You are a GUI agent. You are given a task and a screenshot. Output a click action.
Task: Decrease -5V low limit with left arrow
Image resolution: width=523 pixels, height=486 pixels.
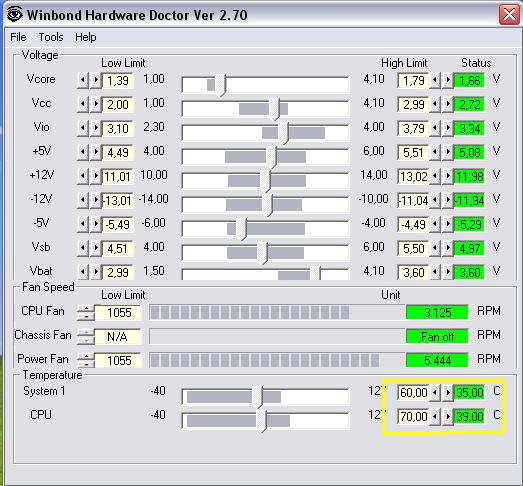click(82, 224)
